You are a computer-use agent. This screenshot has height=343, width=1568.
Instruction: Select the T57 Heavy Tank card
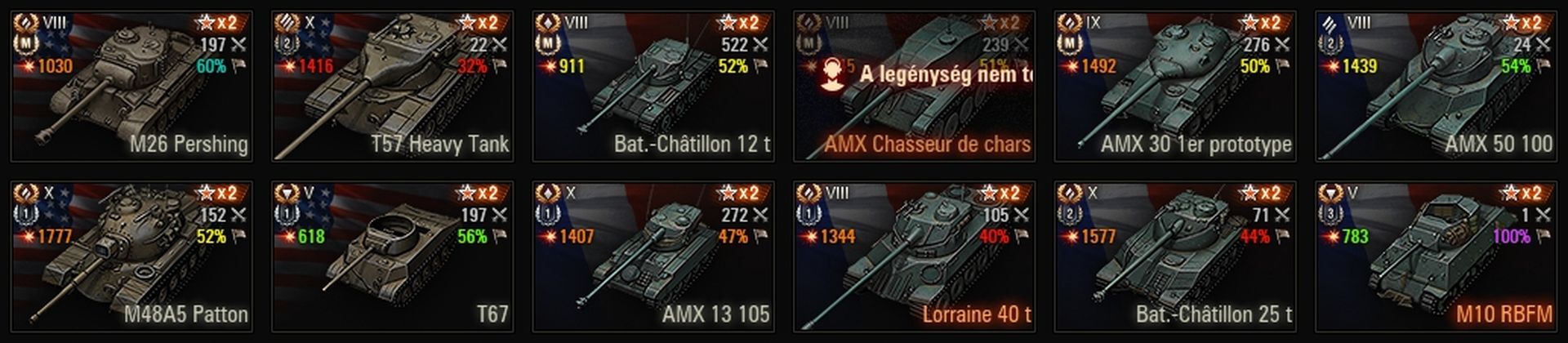pyautogui.click(x=392, y=86)
